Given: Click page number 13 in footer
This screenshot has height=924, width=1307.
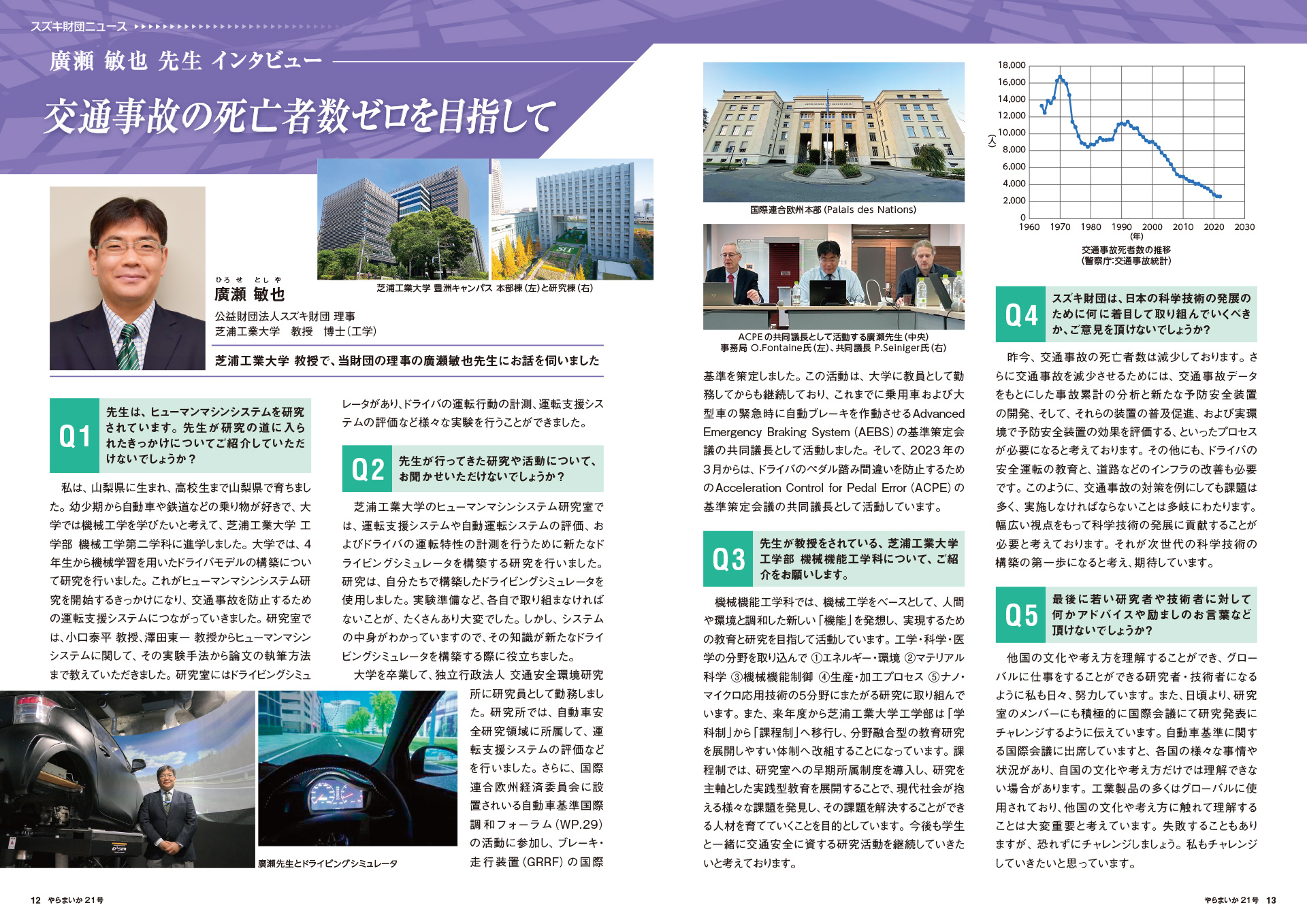Looking at the screenshot, I should click(x=1271, y=900).
